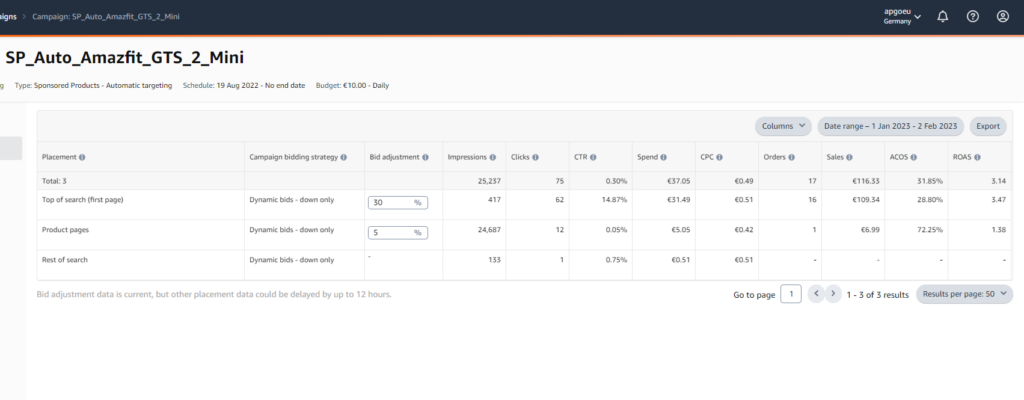Click Product pages impressions 24,687

[x=487, y=230]
